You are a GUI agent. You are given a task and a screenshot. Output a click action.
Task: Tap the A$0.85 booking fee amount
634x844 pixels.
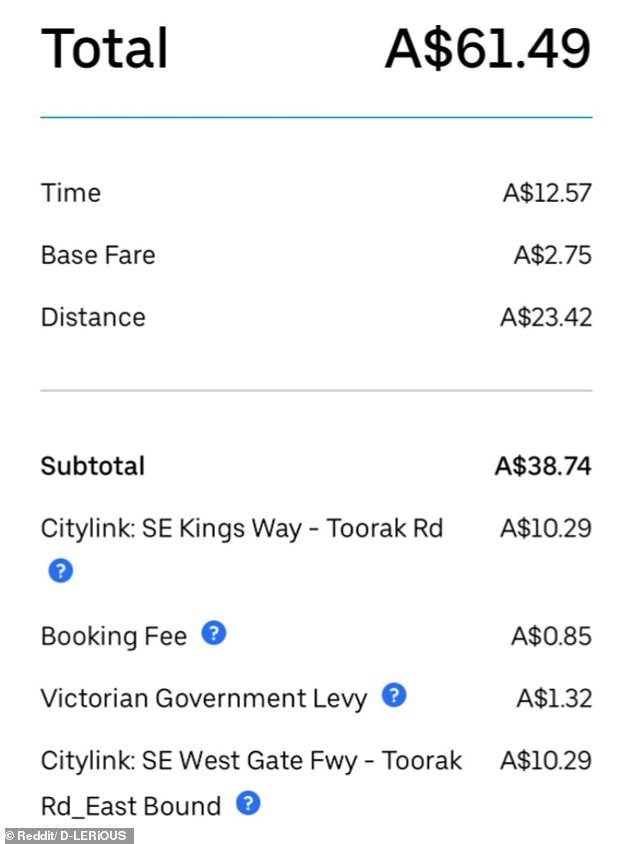551,636
